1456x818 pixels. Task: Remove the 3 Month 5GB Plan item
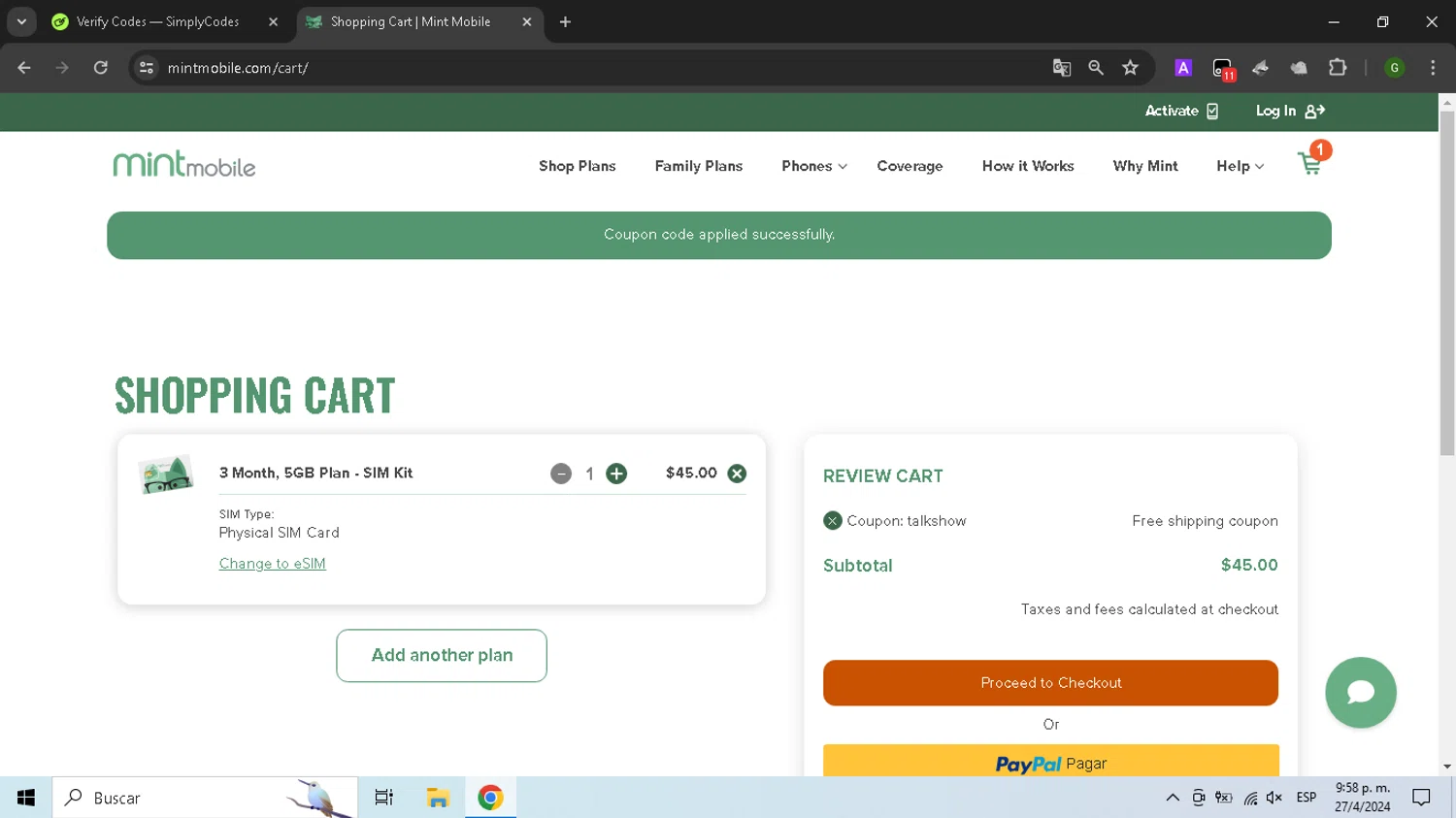click(737, 474)
